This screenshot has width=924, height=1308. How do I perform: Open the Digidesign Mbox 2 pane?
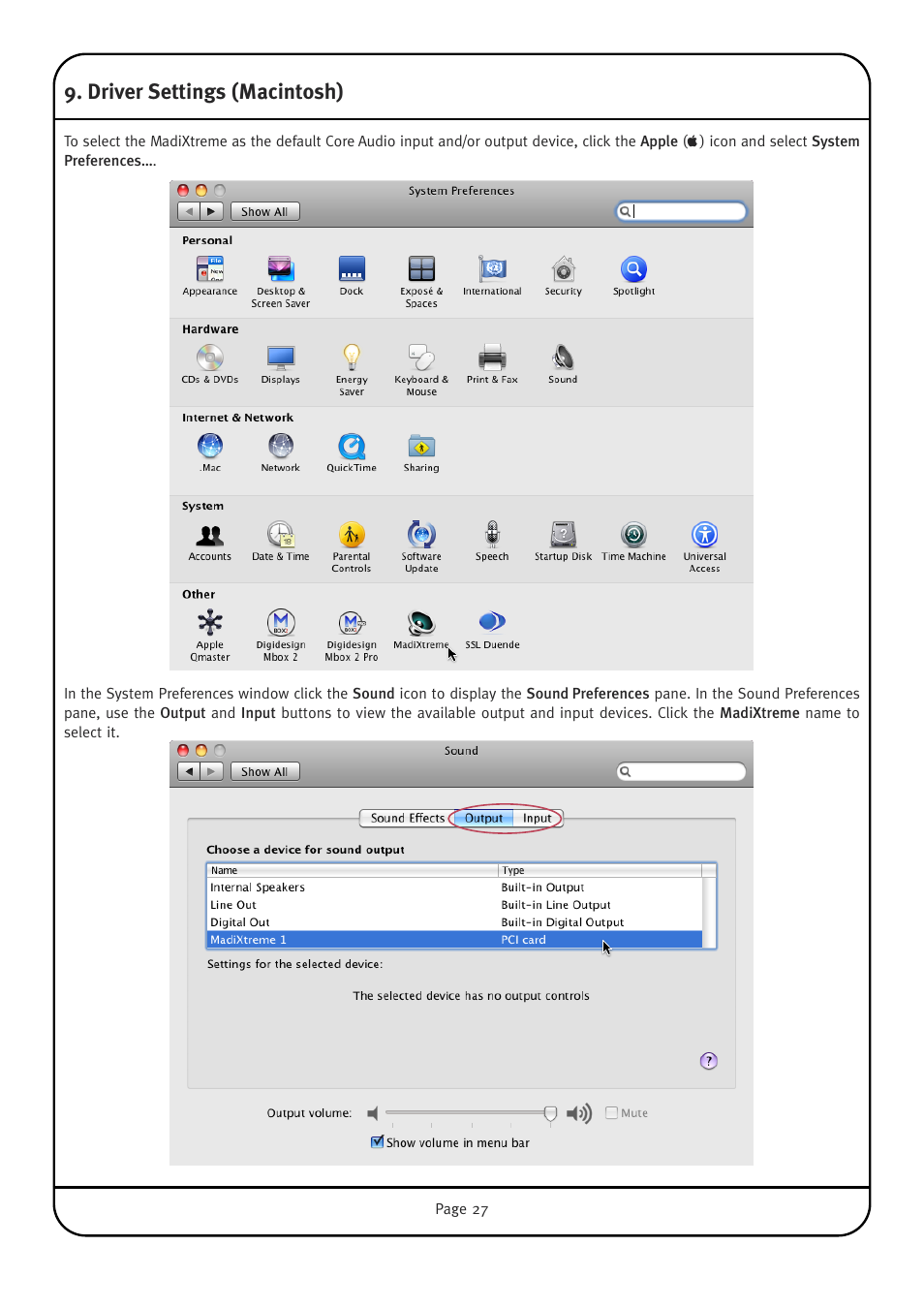pyautogui.click(x=281, y=623)
